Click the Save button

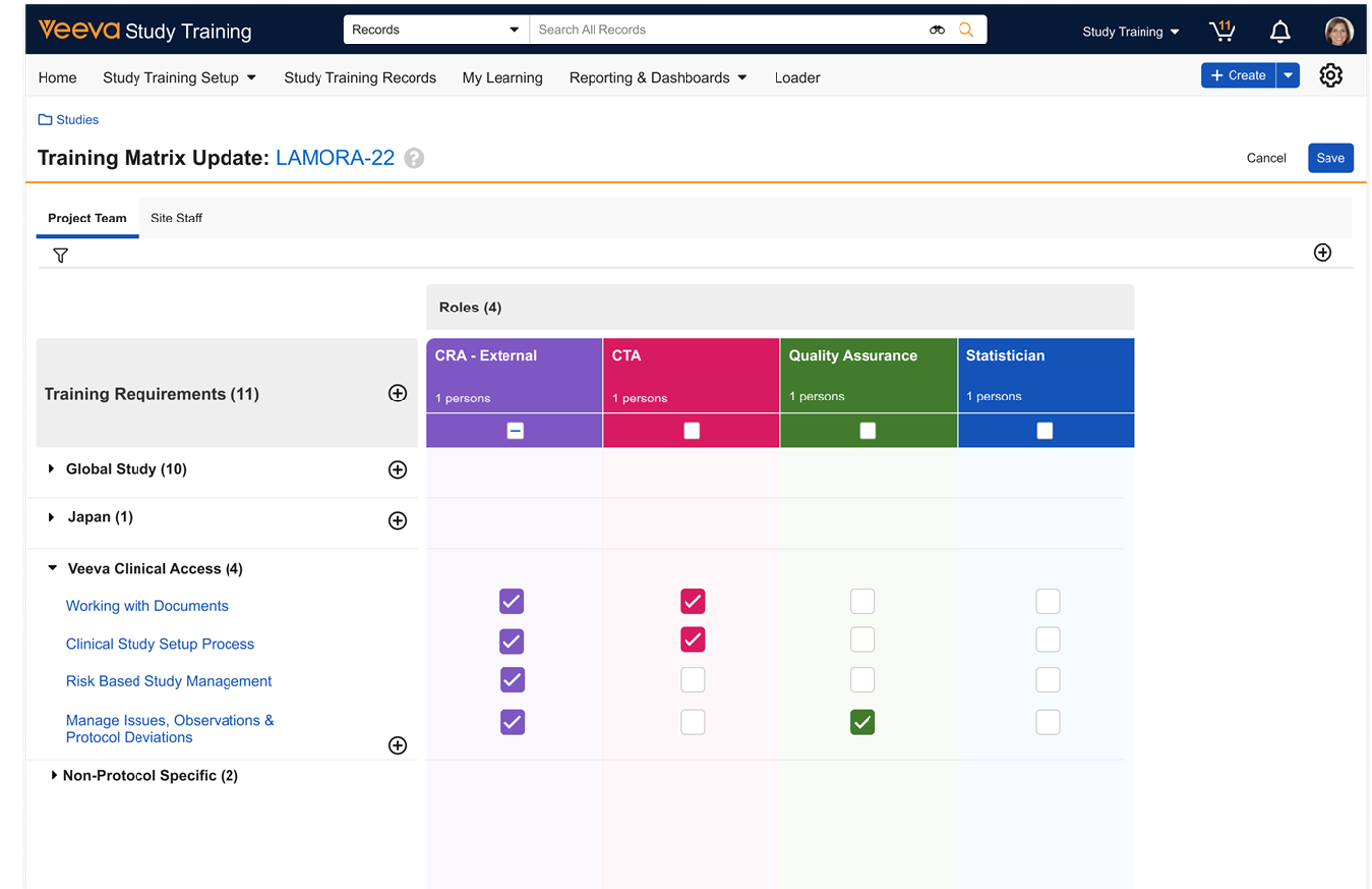1329,158
